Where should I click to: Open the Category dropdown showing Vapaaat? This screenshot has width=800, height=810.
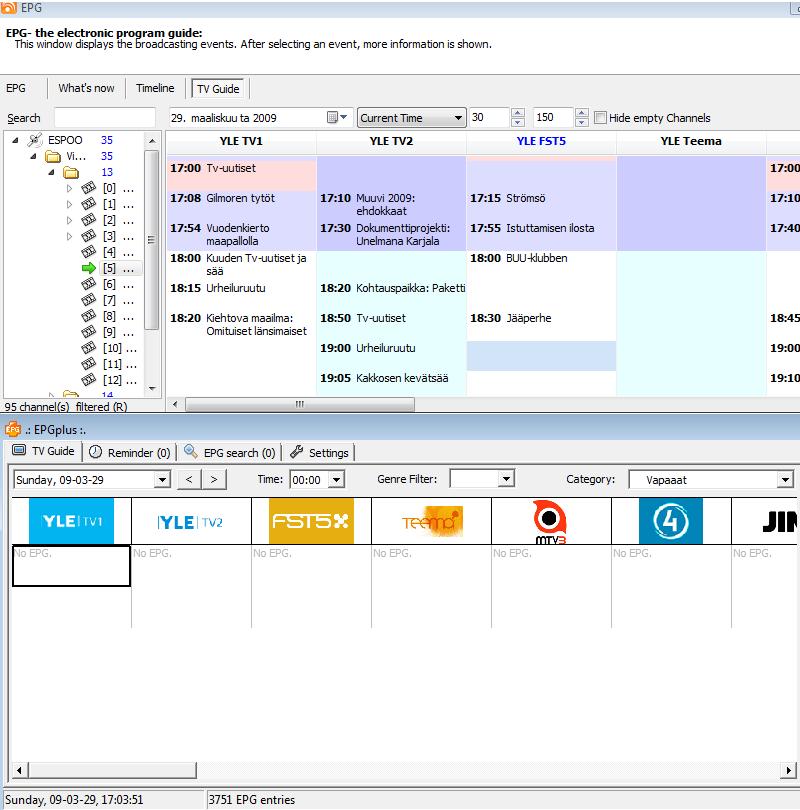click(784, 480)
